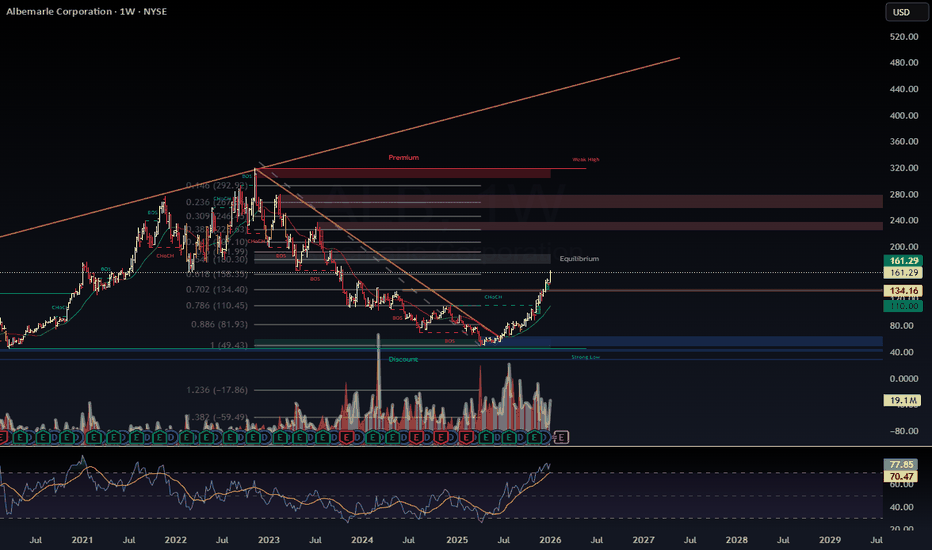932x550 pixels.
Task: Click the 2023 year on time axis
Action: click(269, 540)
